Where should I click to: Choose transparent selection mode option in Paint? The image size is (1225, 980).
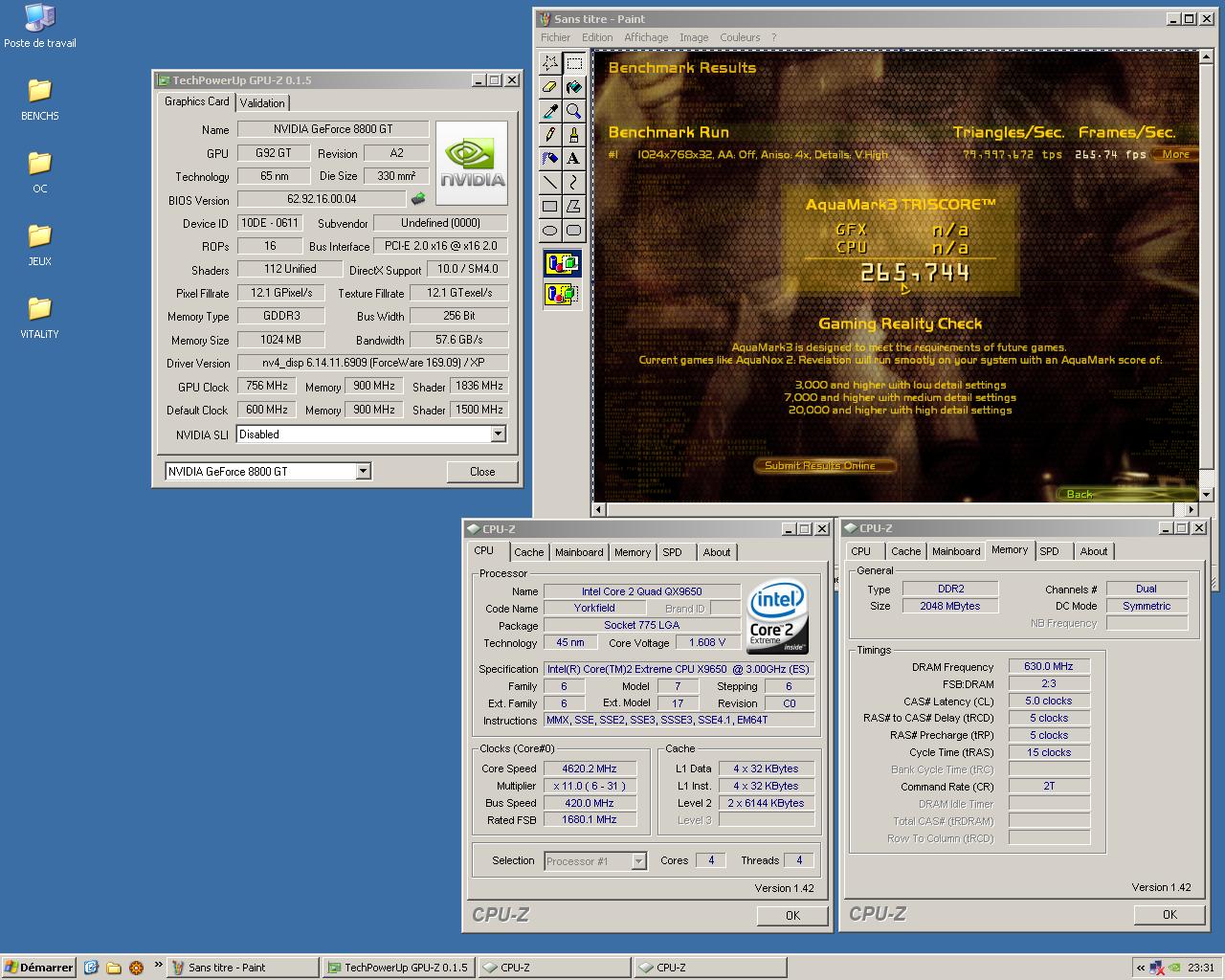point(562,294)
